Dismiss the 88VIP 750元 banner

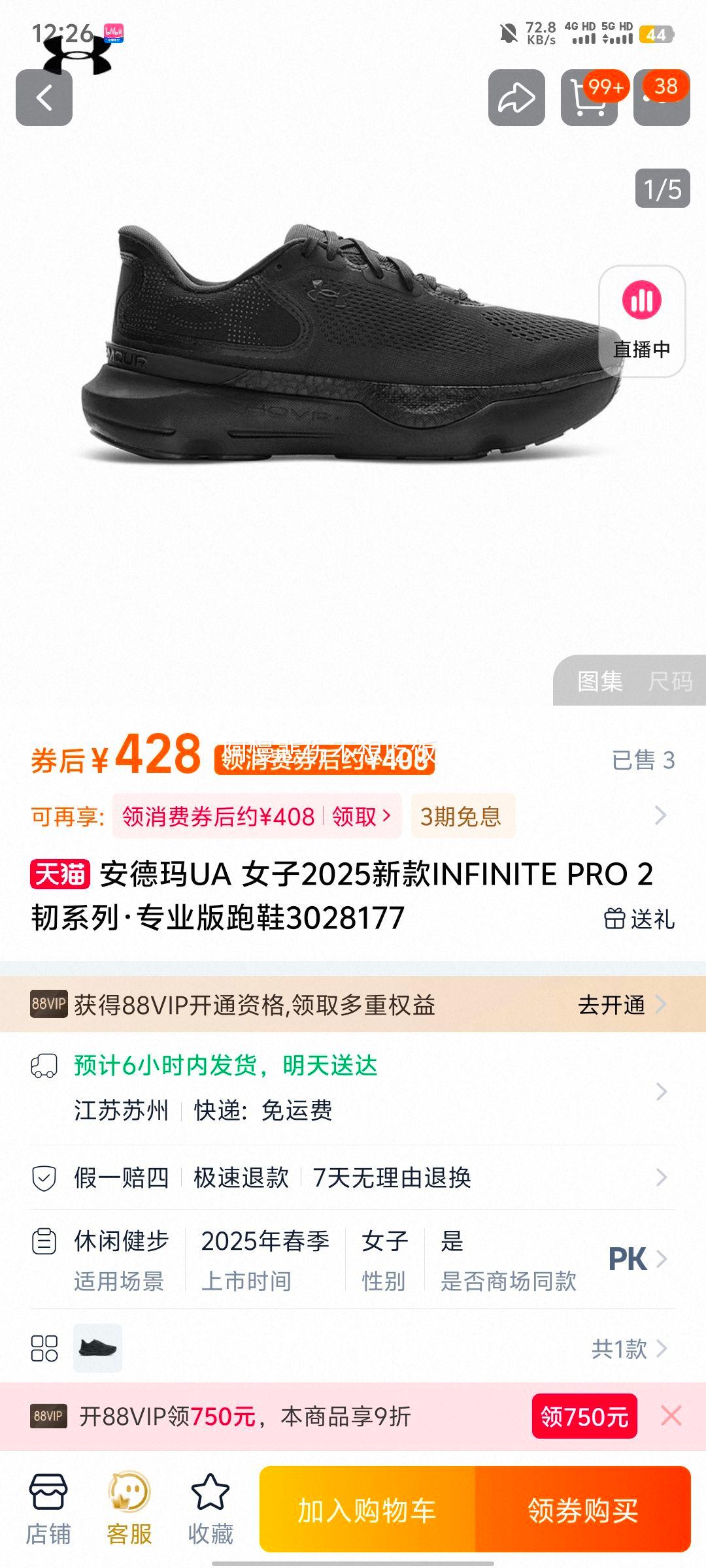pyautogui.click(x=671, y=1416)
